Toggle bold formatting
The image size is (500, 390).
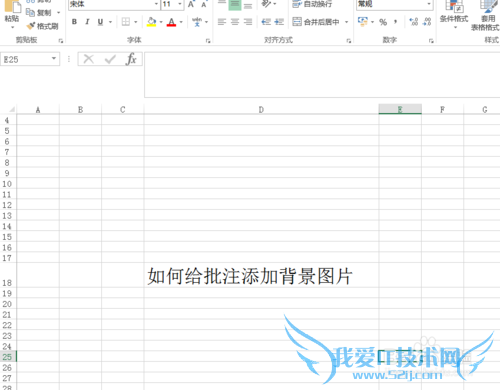coord(74,22)
